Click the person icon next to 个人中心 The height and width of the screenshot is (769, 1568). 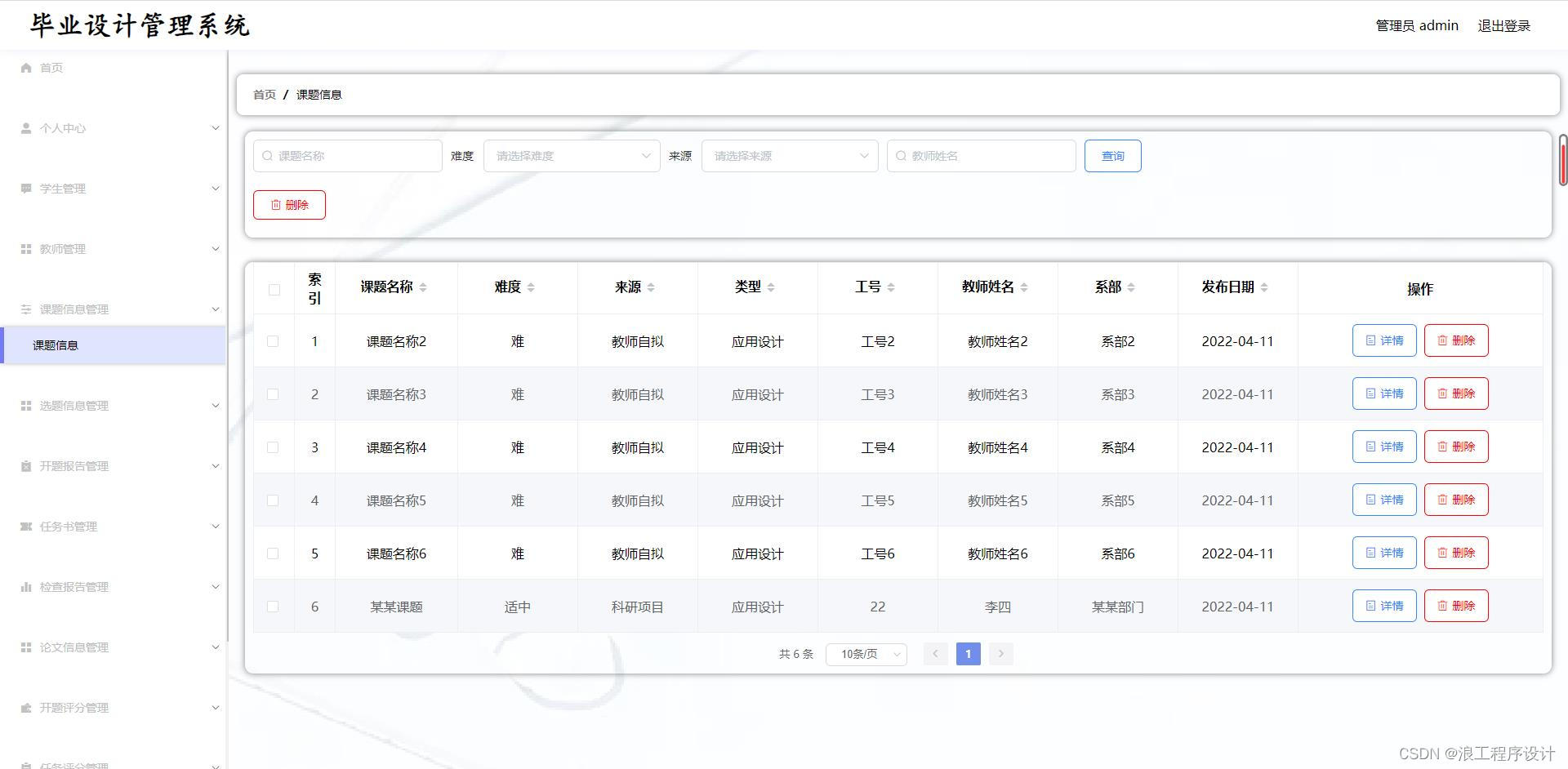pos(26,128)
